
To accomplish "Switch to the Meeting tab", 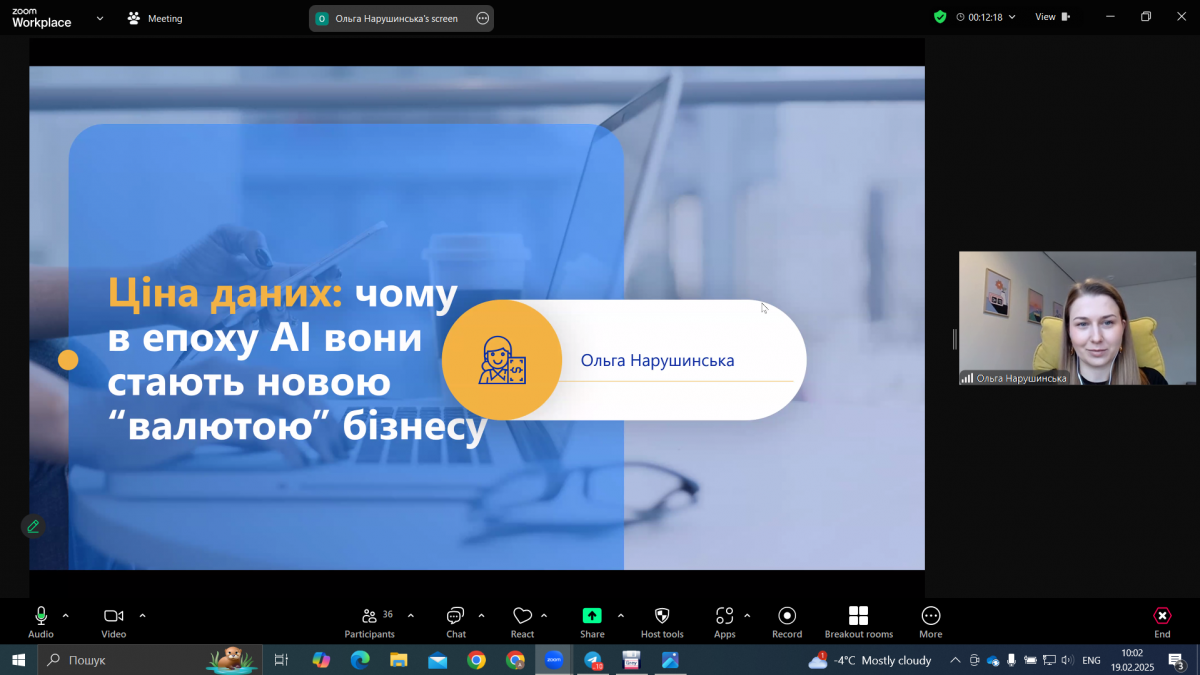I will (154, 17).
